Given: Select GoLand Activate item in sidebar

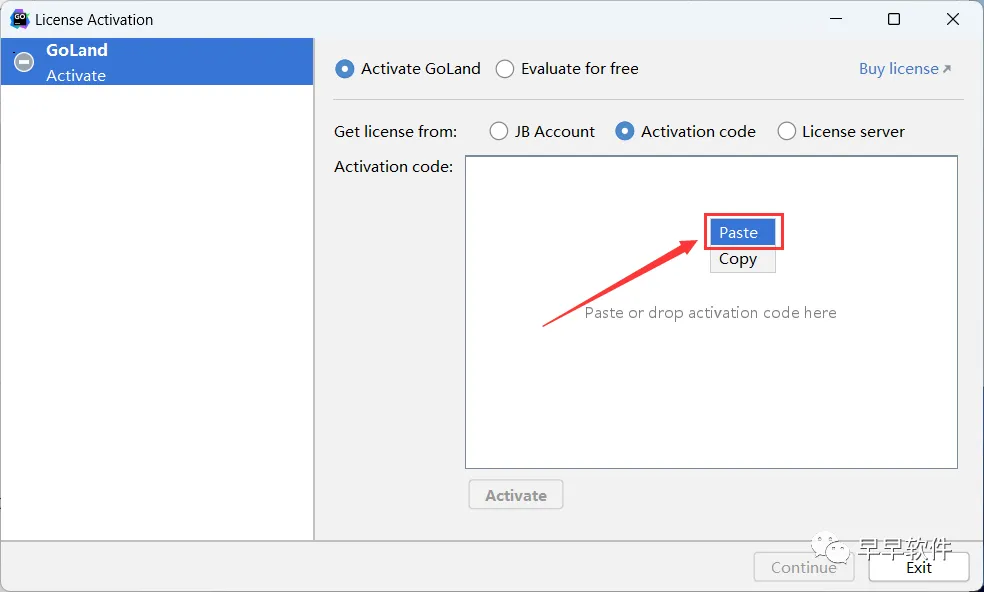Looking at the screenshot, I should pos(157,62).
